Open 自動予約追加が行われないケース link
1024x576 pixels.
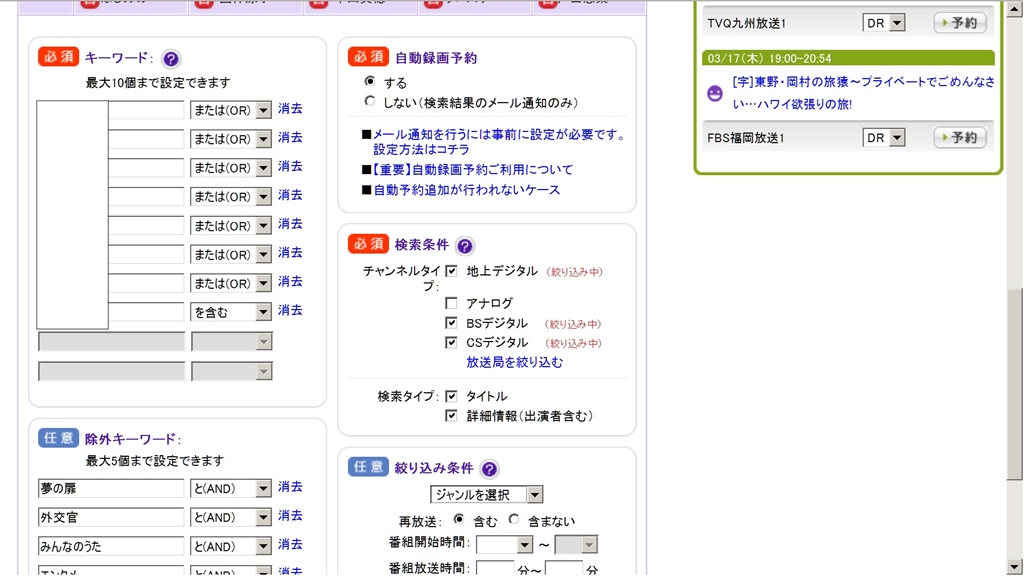pyautogui.click(x=466, y=190)
